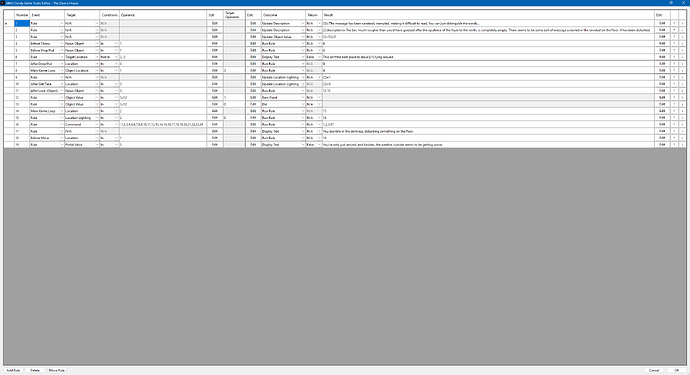The width and height of the screenshot is (690, 375).
Task: Move rule 1 down with its arrow
Action: click(682, 23)
